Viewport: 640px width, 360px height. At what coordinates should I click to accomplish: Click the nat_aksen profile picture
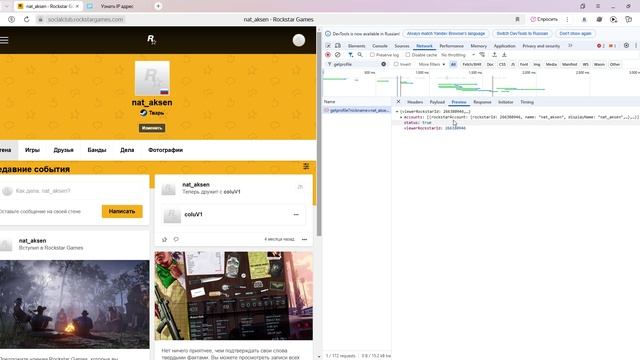pos(152,78)
